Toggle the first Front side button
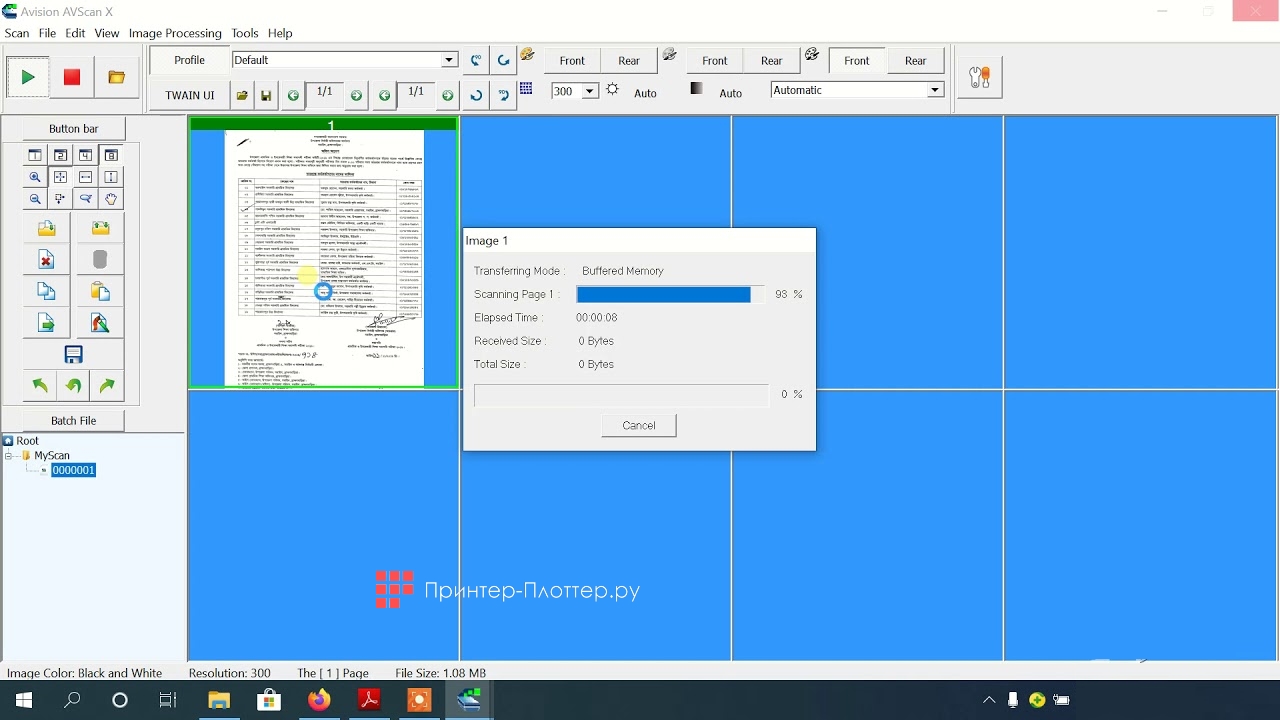The width and height of the screenshot is (1280, 720). pos(572,61)
